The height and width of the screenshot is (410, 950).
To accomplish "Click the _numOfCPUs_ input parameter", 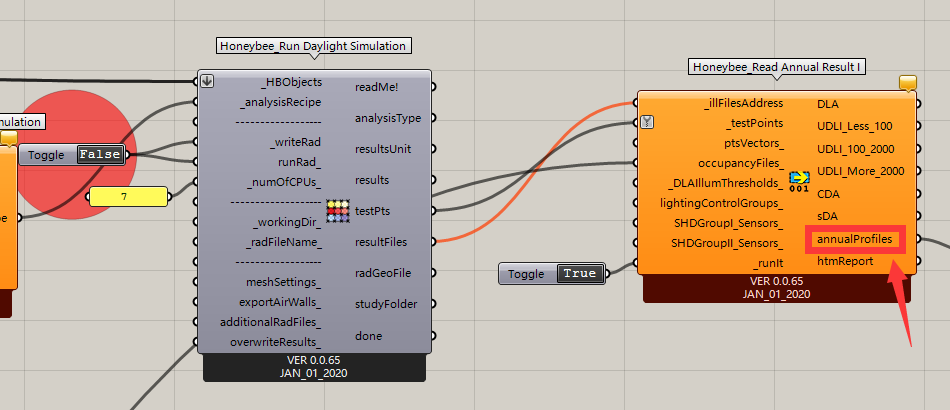I will tap(284, 182).
